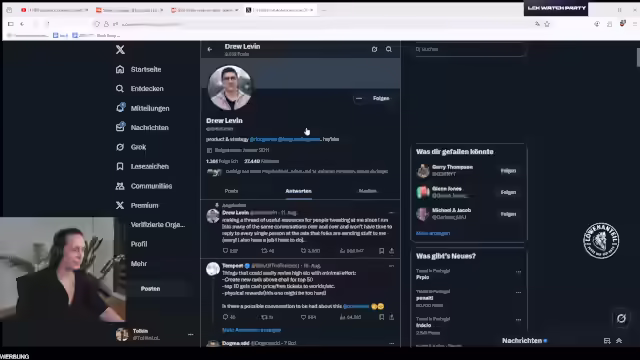Open Startseite home icon
This screenshot has height=360, width=640.
[120, 69]
